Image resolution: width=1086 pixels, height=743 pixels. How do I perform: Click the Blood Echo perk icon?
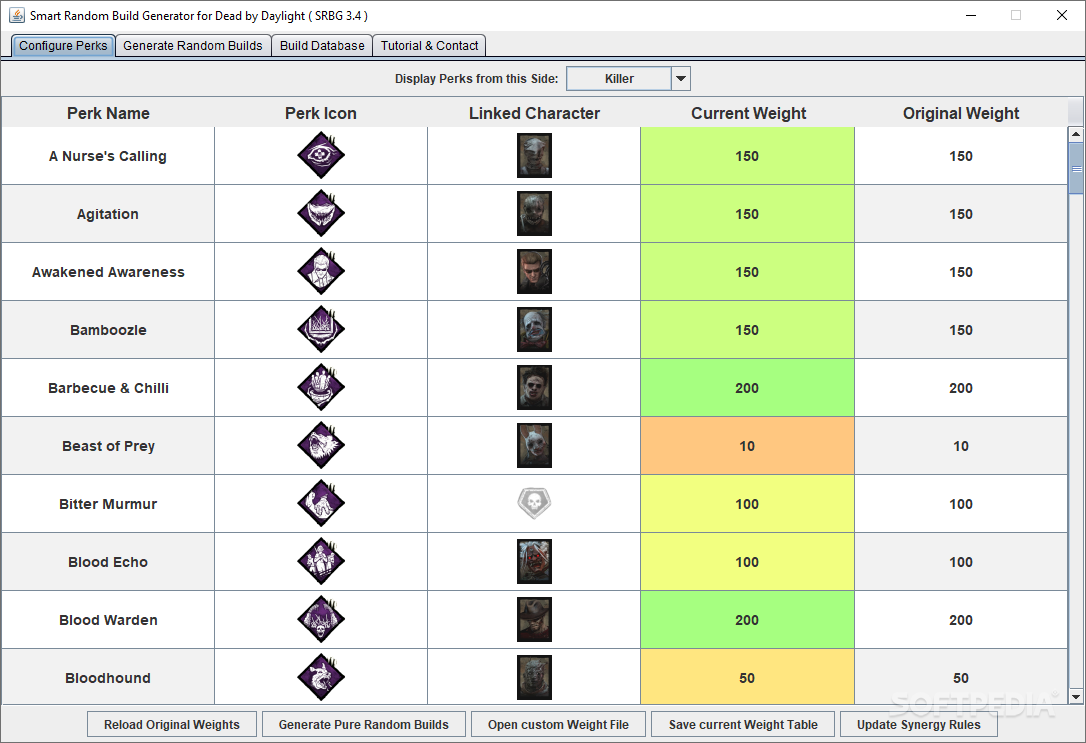[x=321, y=562]
